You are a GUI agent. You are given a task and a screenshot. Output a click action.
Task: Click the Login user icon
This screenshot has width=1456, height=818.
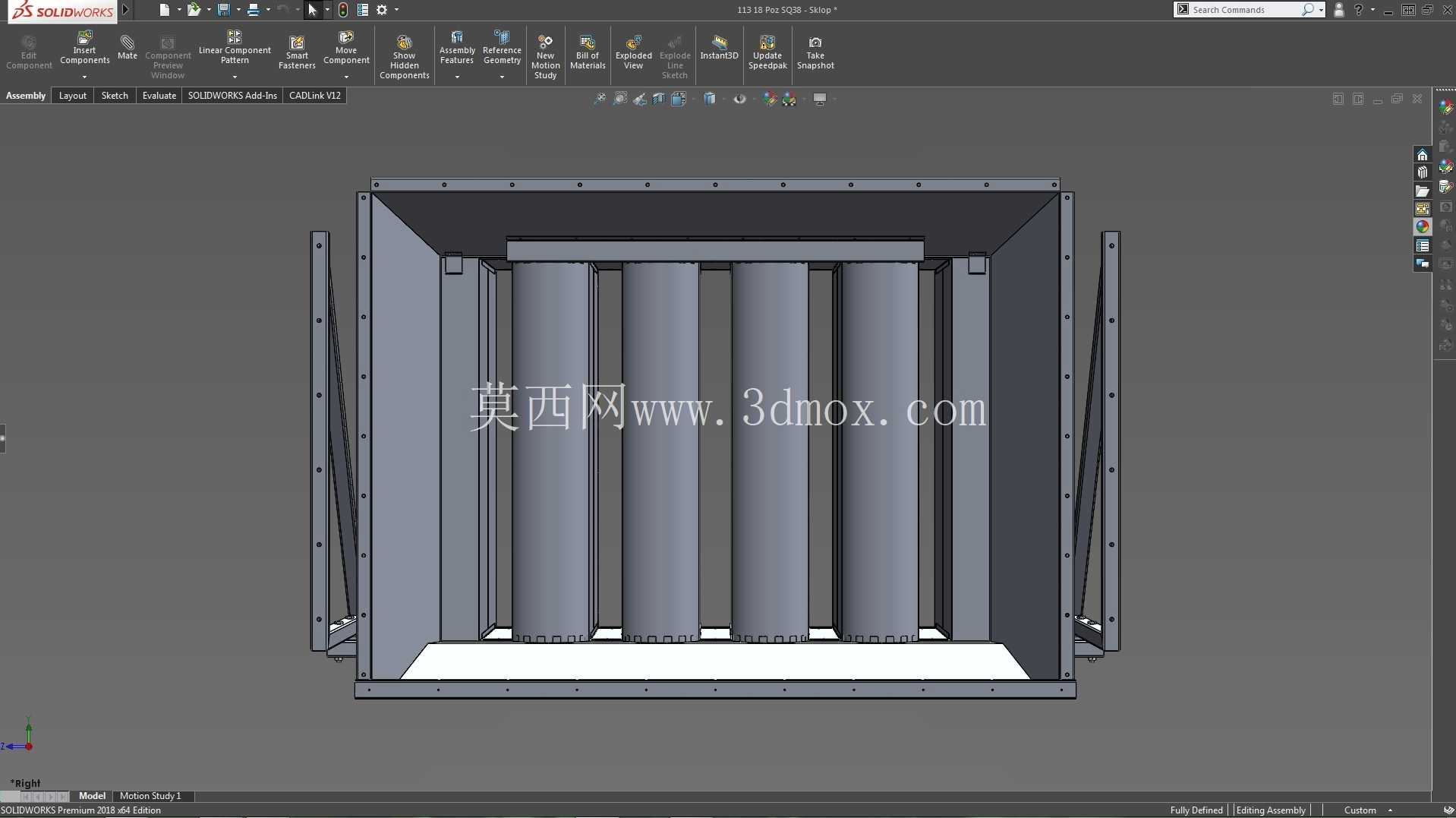click(x=1339, y=10)
